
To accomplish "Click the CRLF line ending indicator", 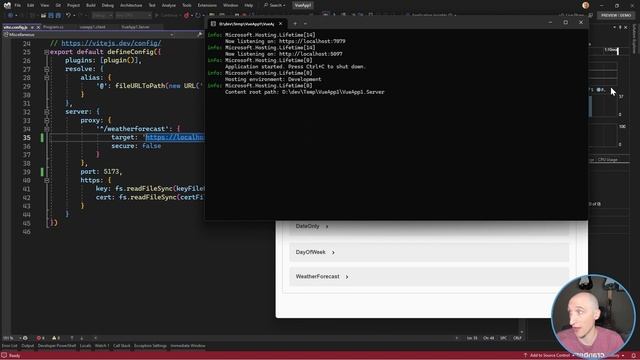I will click(517, 338).
